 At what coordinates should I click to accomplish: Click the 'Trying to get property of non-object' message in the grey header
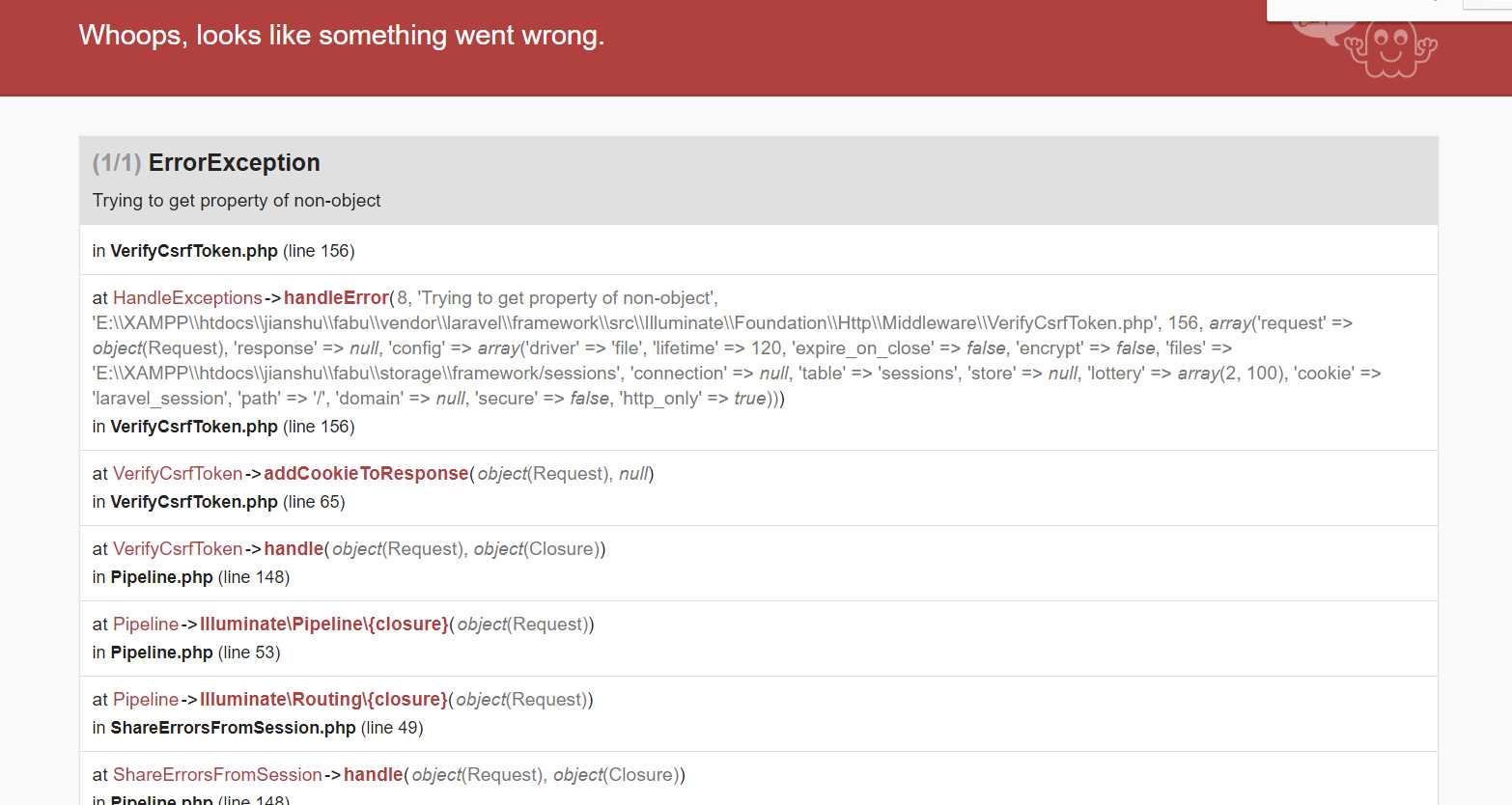[x=237, y=201]
